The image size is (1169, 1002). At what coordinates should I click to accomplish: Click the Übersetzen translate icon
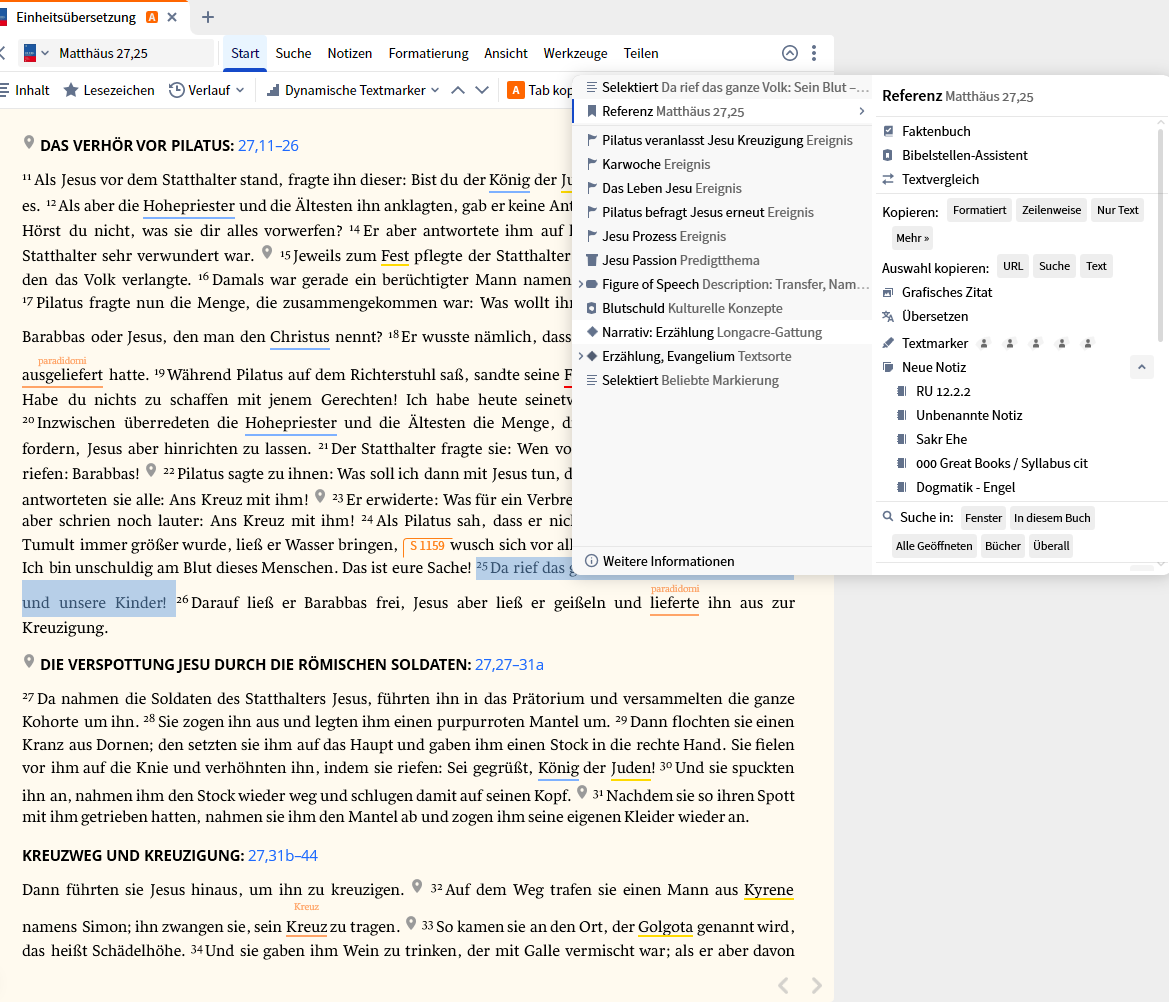(888, 316)
